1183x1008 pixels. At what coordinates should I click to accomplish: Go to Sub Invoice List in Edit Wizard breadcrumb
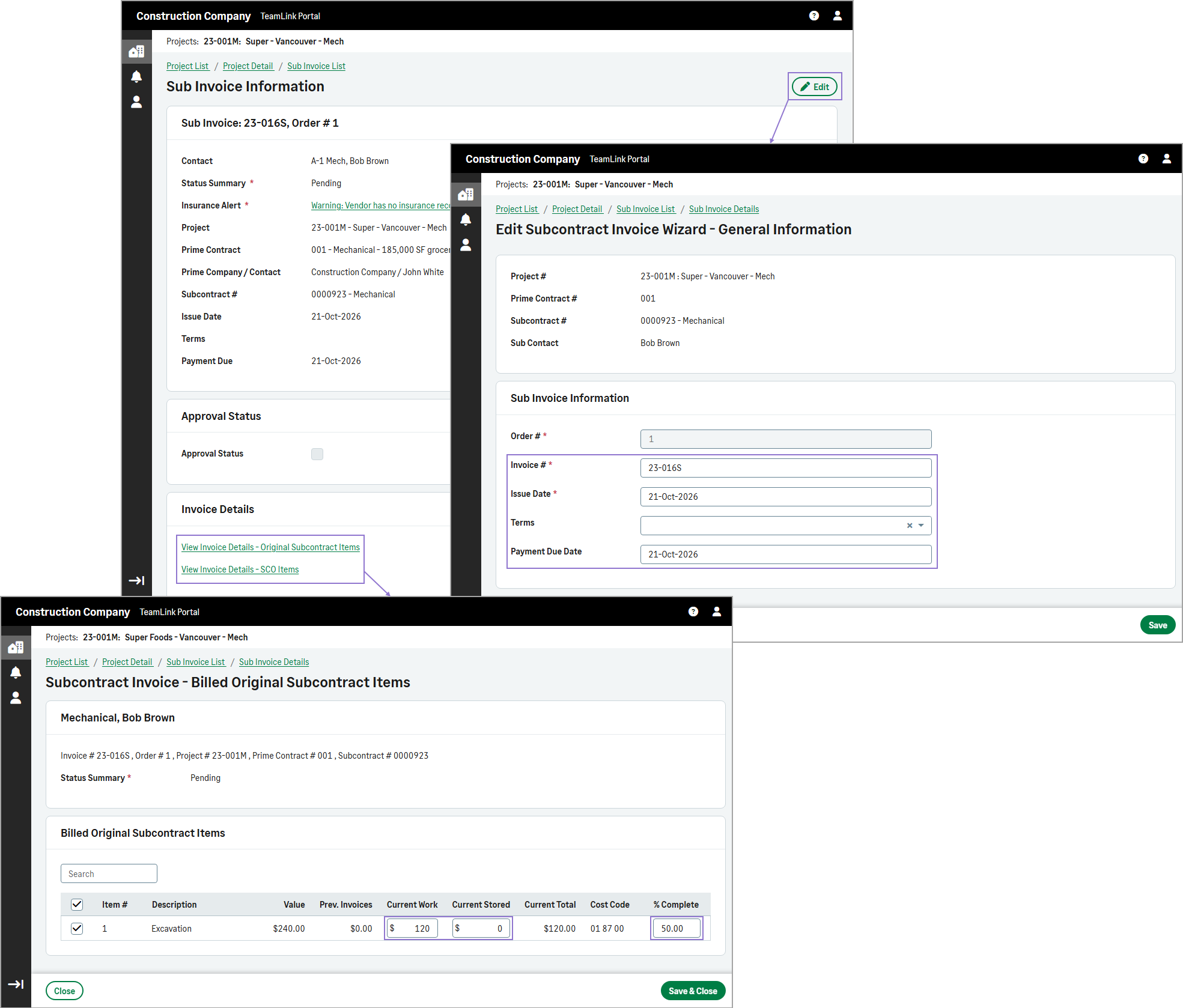coord(645,209)
